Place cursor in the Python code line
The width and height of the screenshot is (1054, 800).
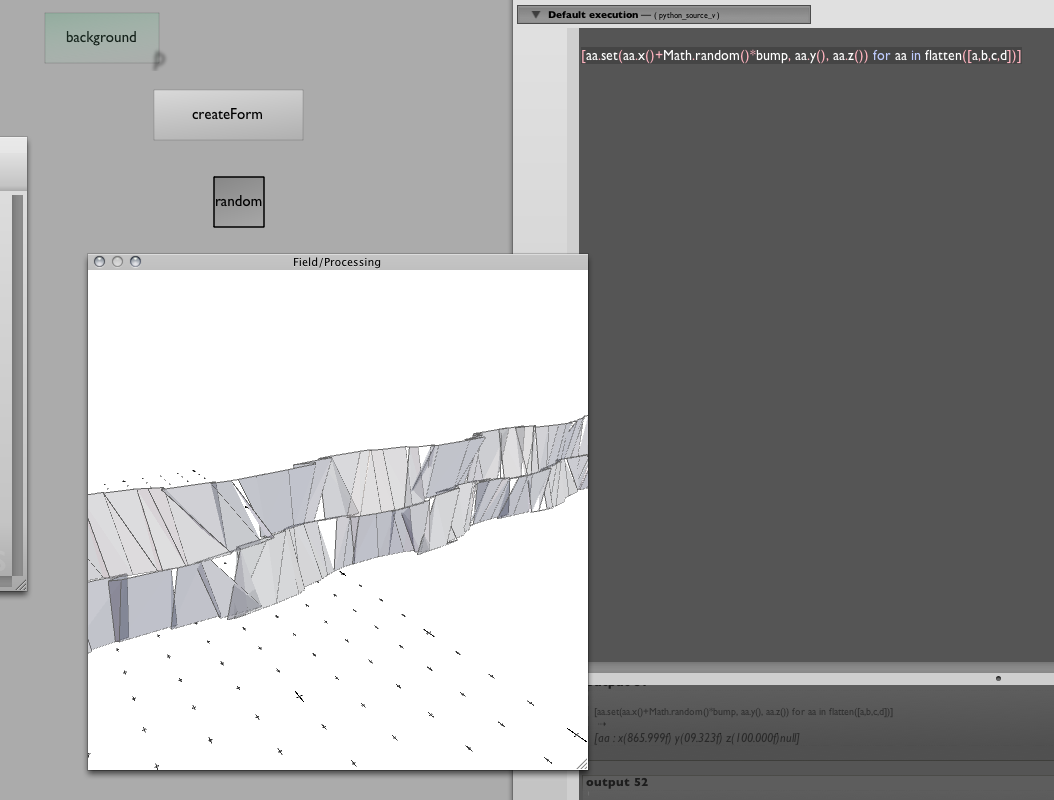coord(800,57)
